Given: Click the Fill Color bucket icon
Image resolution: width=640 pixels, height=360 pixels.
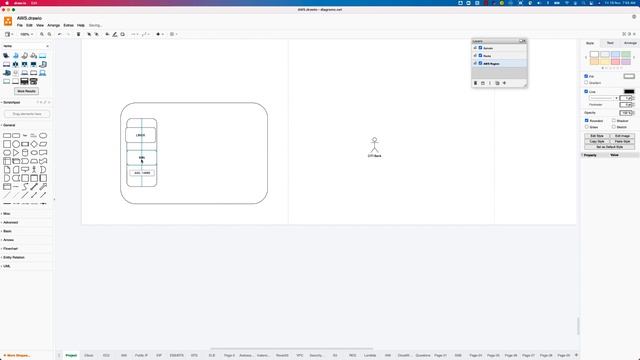Looking at the screenshot, I should (107, 34).
